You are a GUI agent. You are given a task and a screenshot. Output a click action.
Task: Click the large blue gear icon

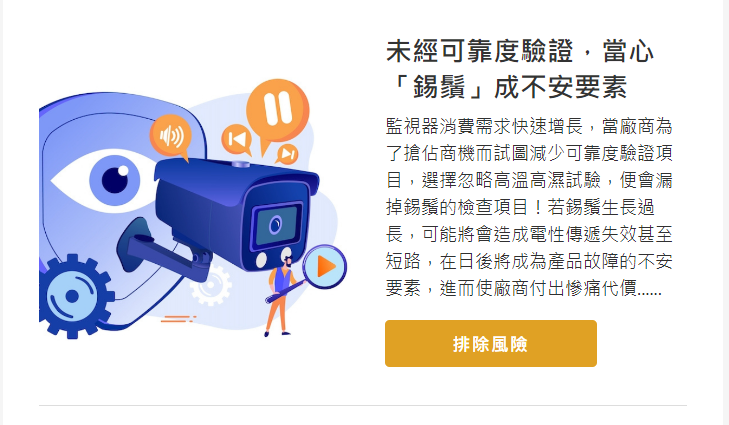(74, 296)
